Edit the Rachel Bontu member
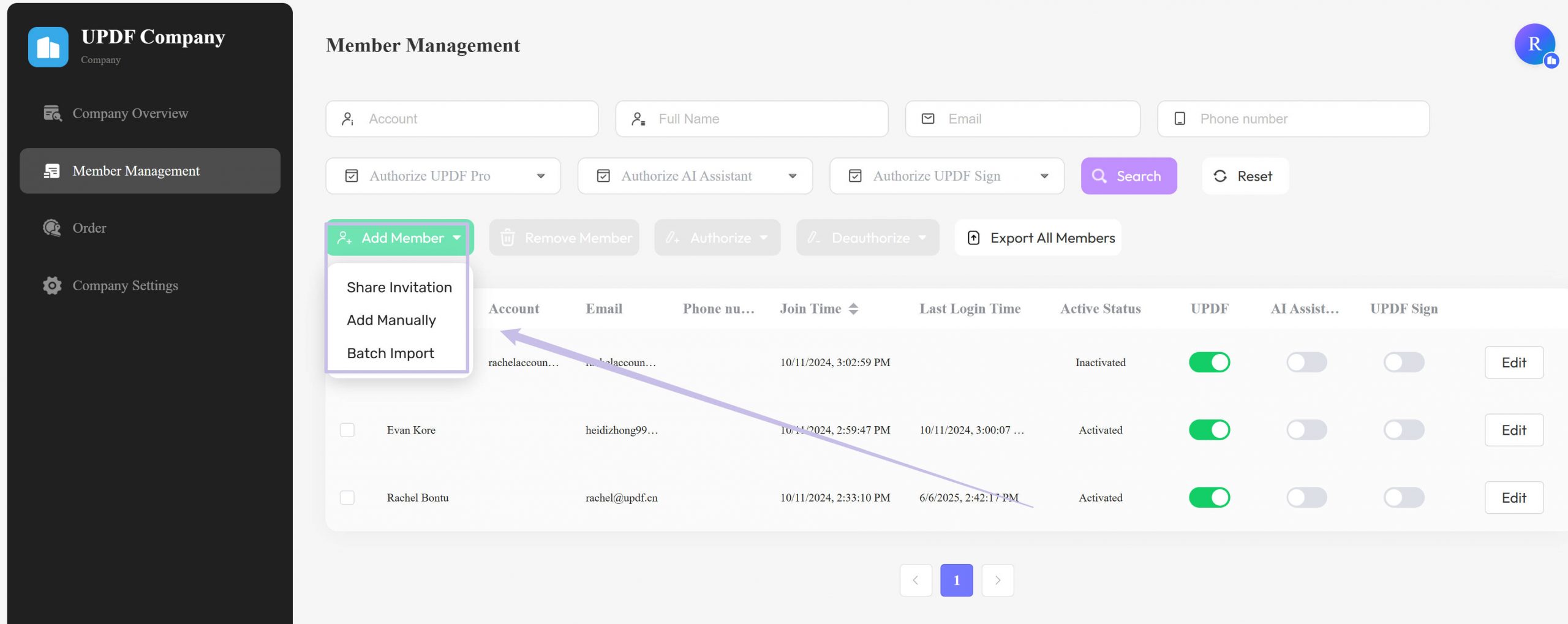The height and width of the screenshot is (624, 1568). 1514,497
